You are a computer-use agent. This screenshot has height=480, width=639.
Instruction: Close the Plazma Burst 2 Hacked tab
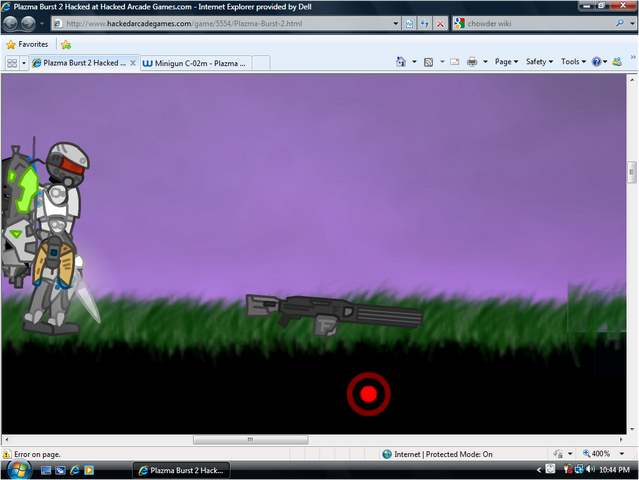(x=133, y=63)
